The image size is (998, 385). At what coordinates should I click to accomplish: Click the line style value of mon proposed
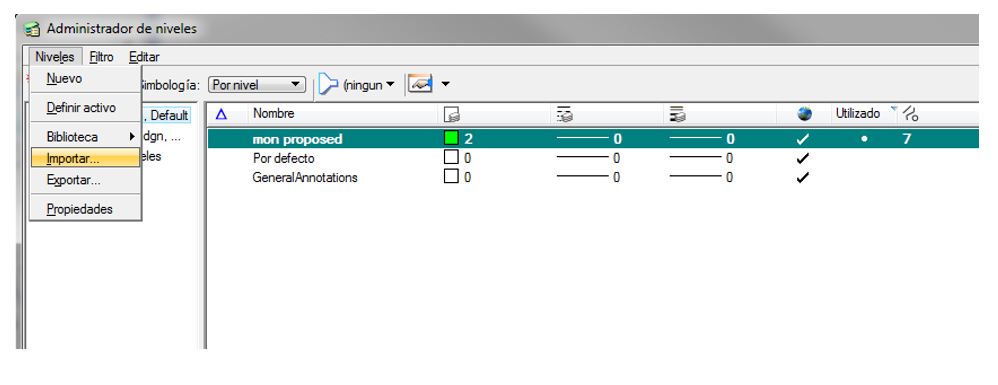pos(589,139)
